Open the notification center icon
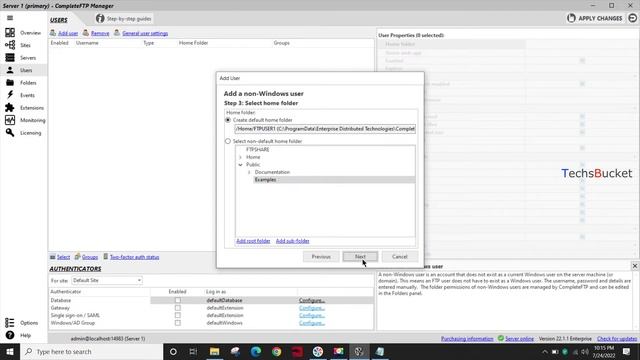The image size is (640, 360). (x=627, y=351)
